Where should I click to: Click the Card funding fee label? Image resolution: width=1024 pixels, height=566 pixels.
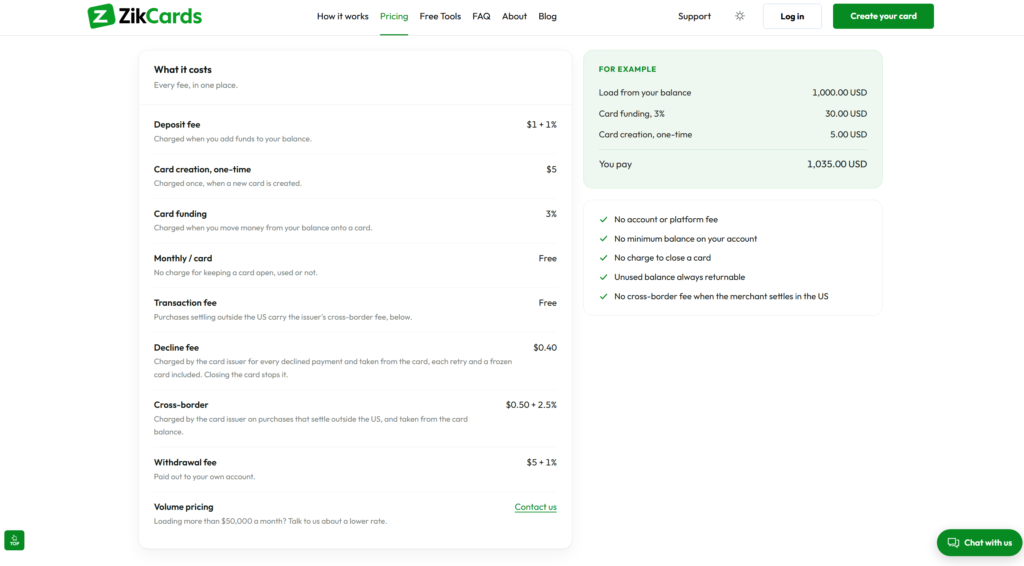180,213
